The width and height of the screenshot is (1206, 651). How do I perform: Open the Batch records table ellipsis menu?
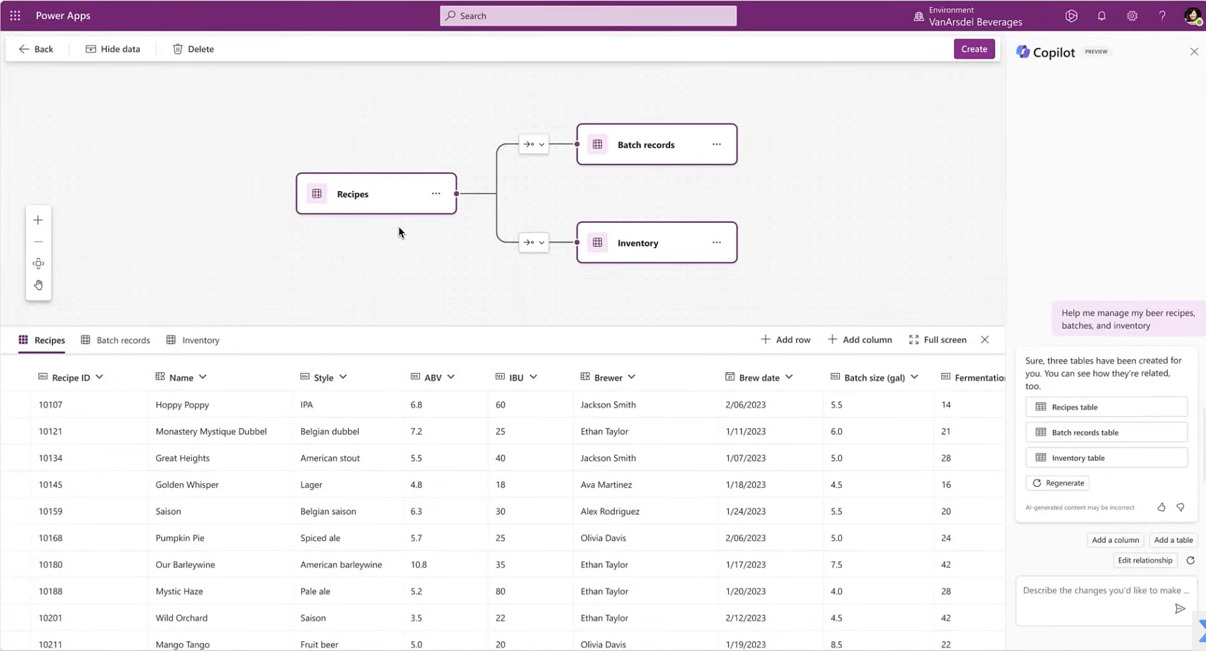tap(716, 144)
